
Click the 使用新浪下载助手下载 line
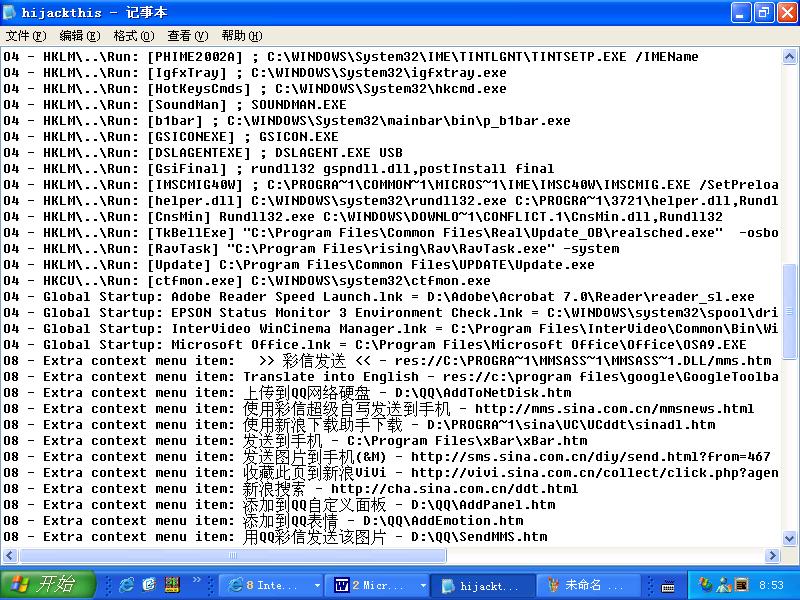[359, 424]
